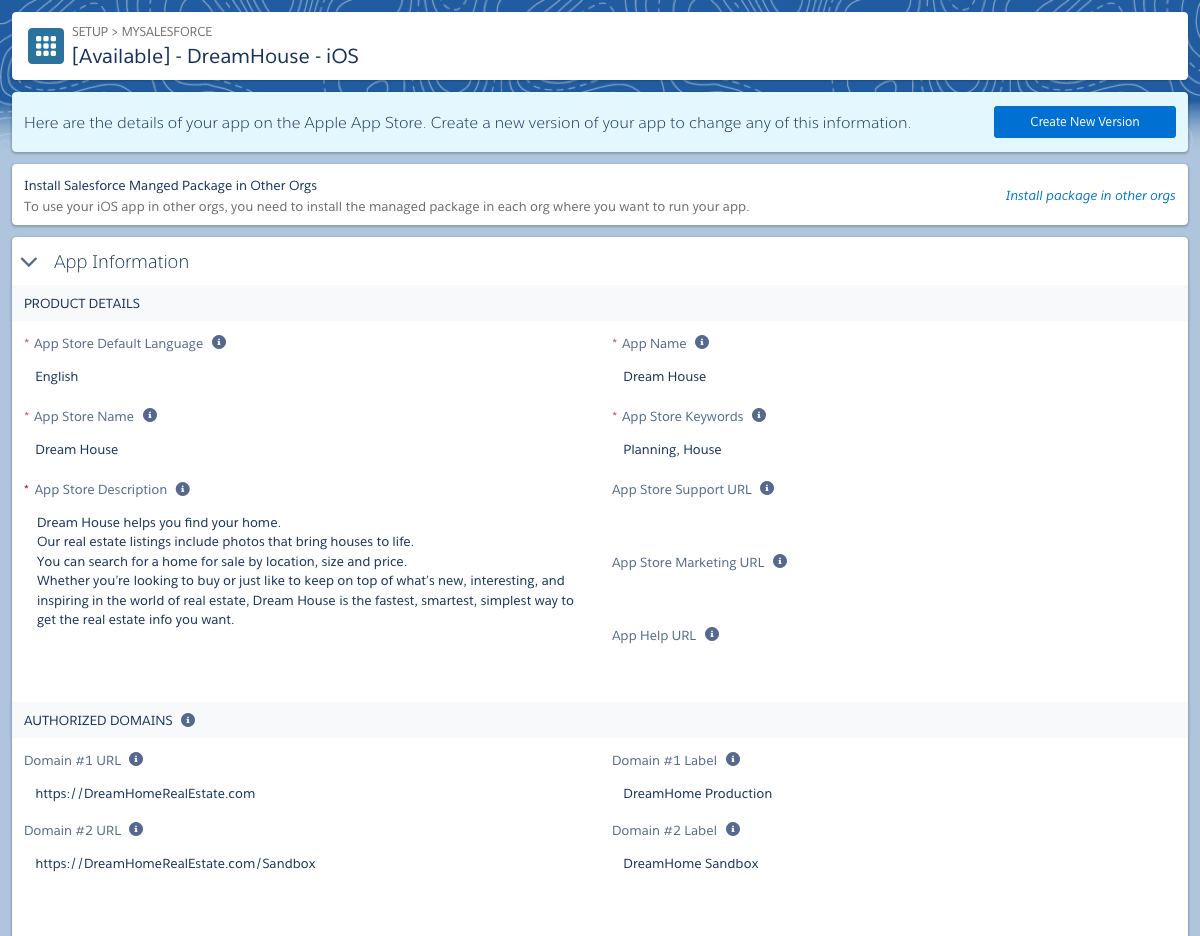Click Domain #1 URL info icon
The width and height of the screenshot is (1200, 936).
point(137,759)
